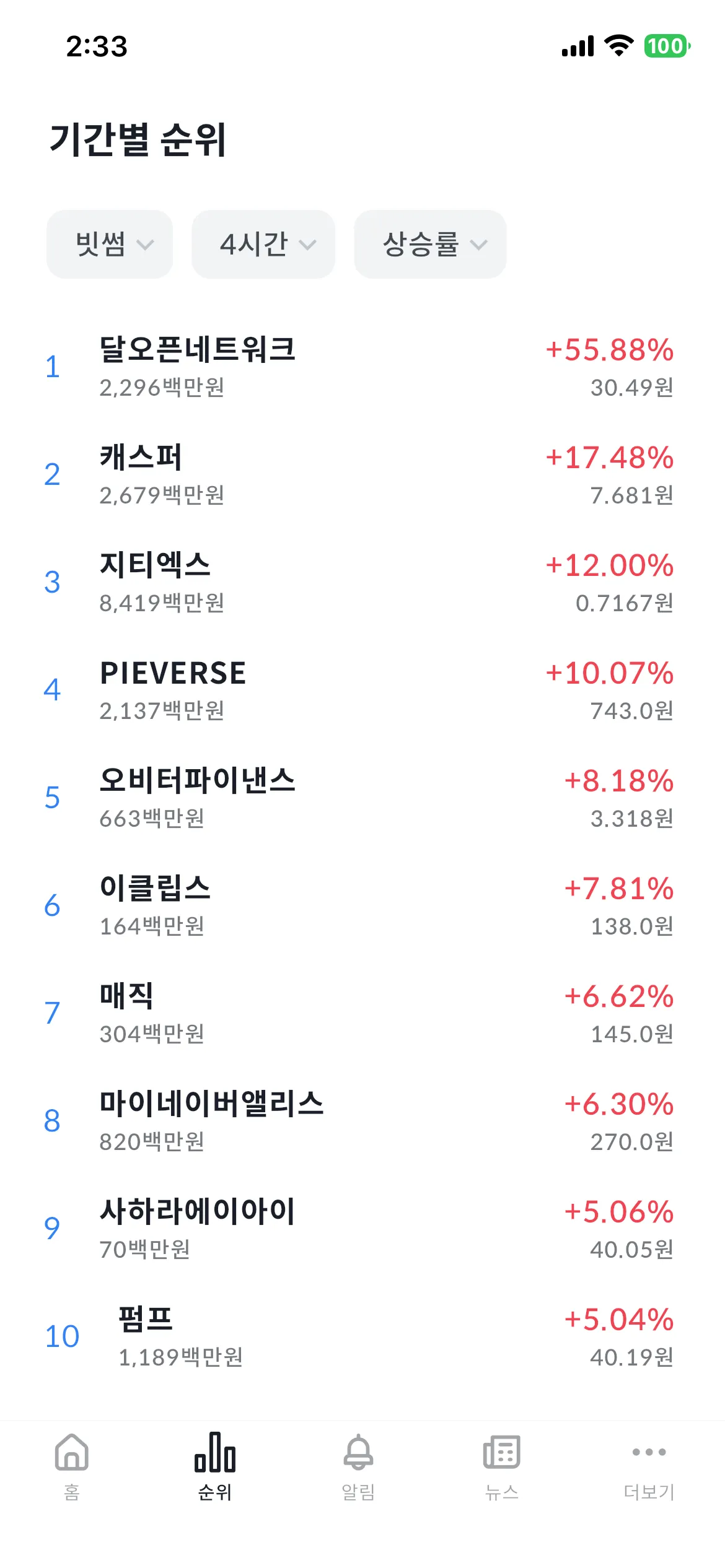725x1568 pixels.
Task: Select 매직 from the rankings list
Action: pos(126,996)
